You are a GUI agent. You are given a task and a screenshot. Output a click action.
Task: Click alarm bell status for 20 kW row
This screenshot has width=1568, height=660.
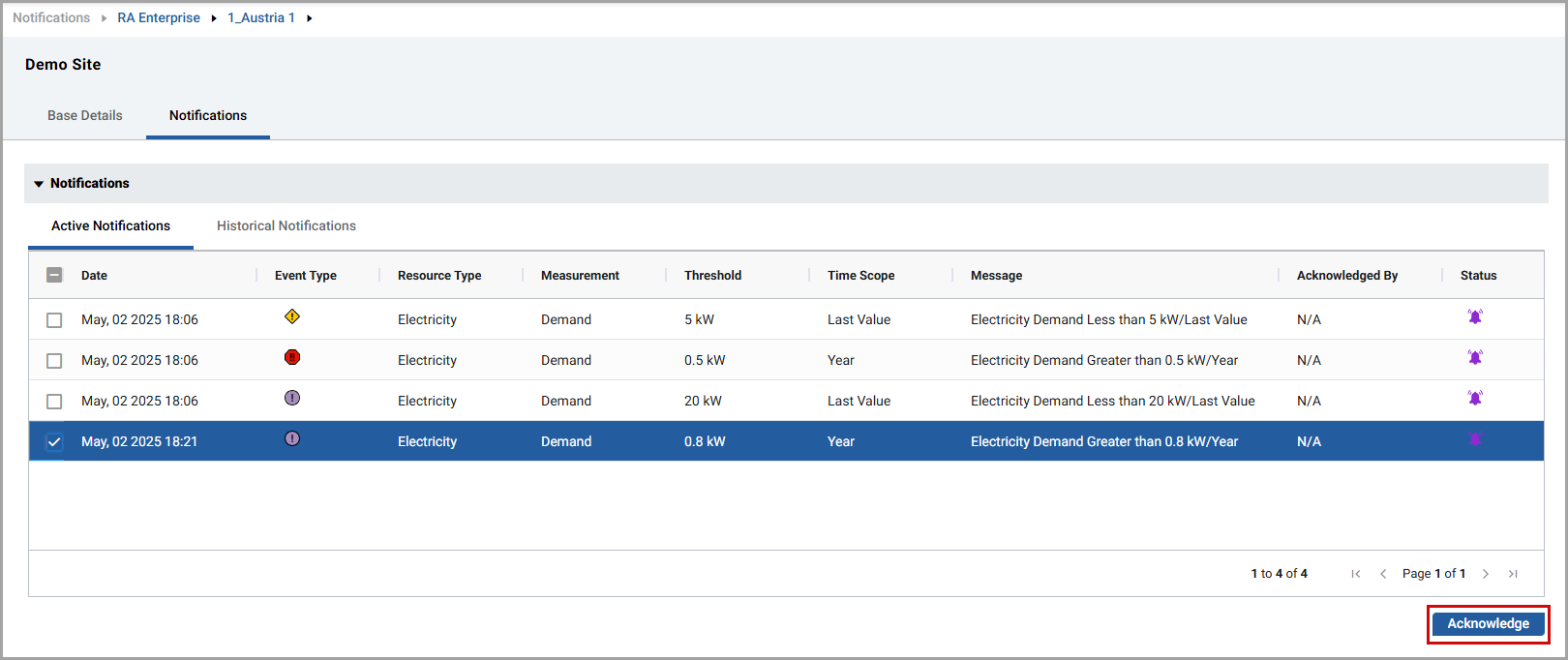click(1475, 398)
